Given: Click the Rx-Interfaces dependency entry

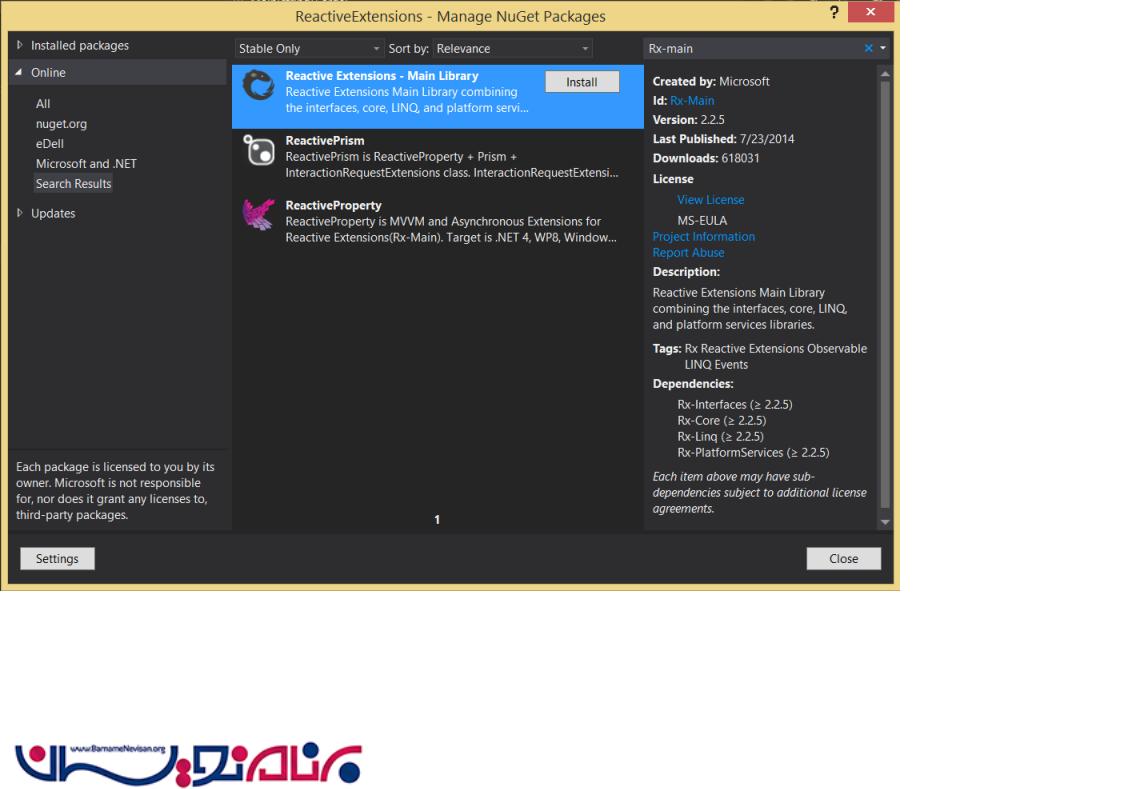Looking at the screenshot, I should [x=735, y=405].
